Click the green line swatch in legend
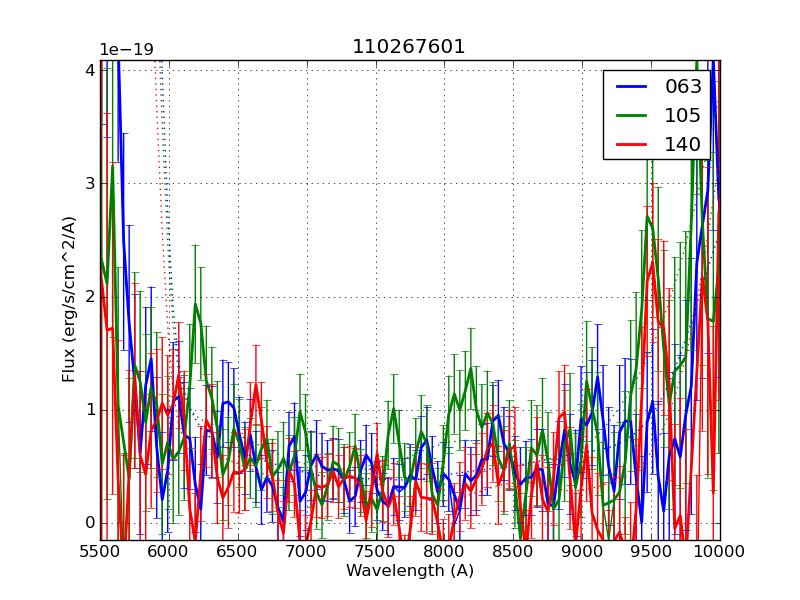The width and height of the screenshot is (800, 600). pyautogui.click(x=630, y=116)
